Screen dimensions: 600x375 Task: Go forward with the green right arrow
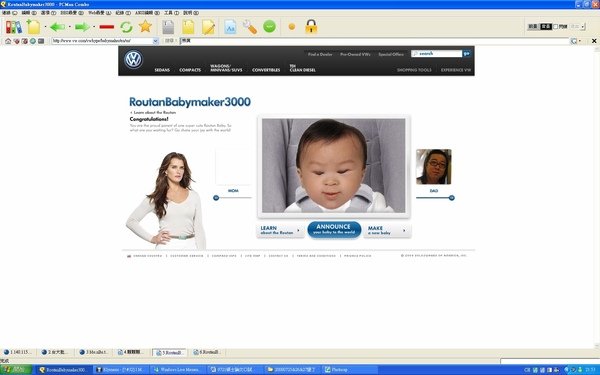[82, 27]
